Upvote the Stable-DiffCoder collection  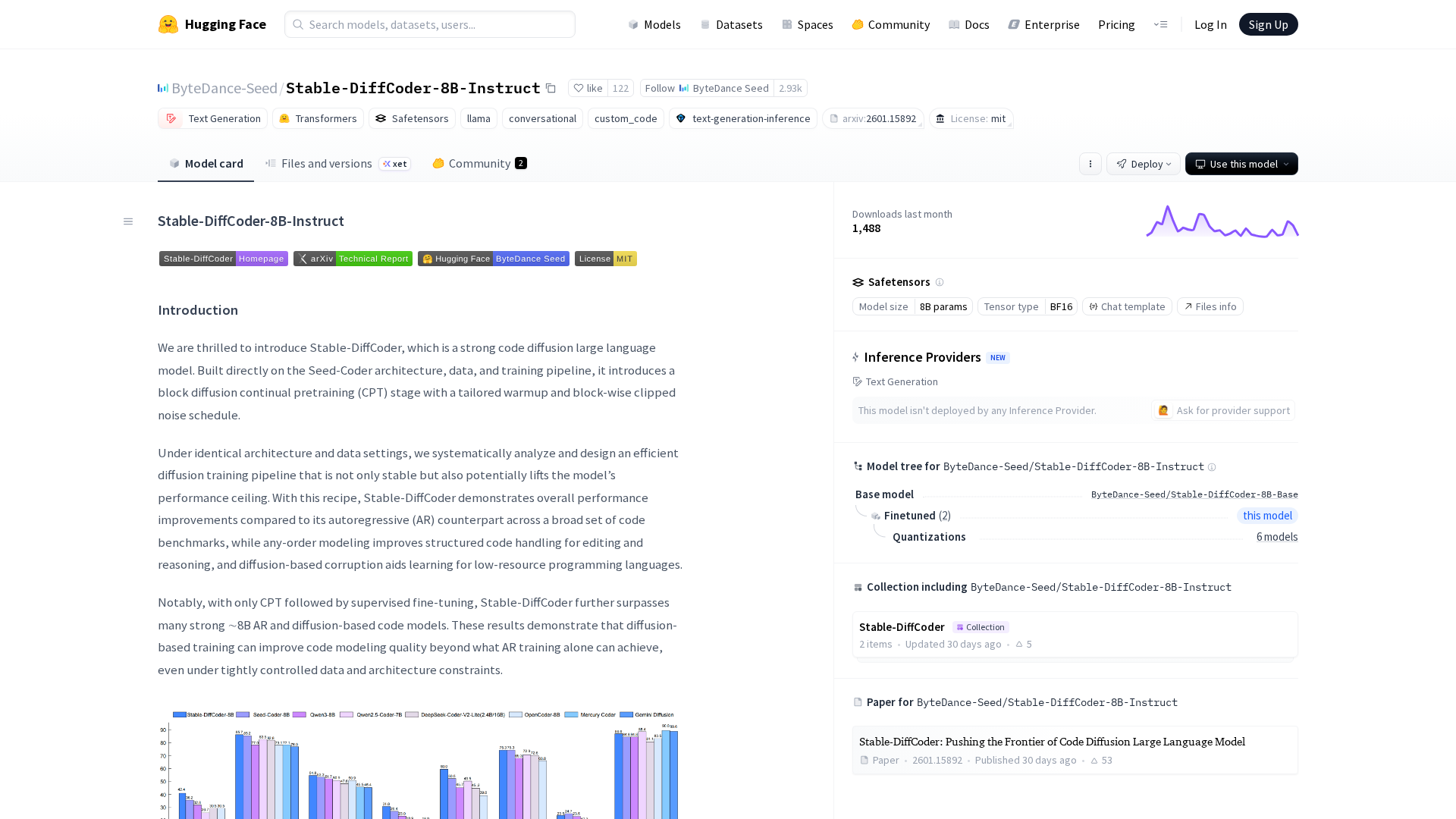click(x=1024, y=644)
